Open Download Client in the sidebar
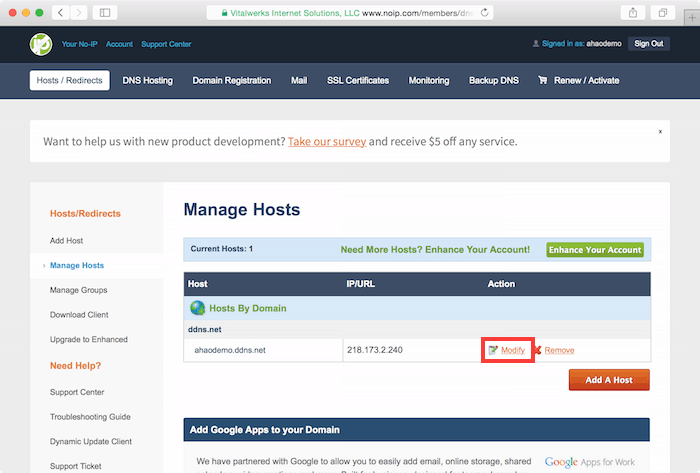 coord(79,315)
